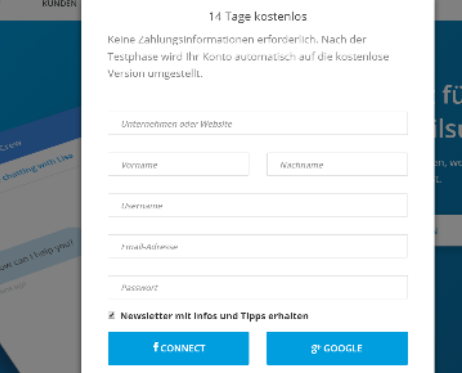The image size is (462, 373).
Task: Toggle the newsletter checkbox
Action: click(112, 315)
